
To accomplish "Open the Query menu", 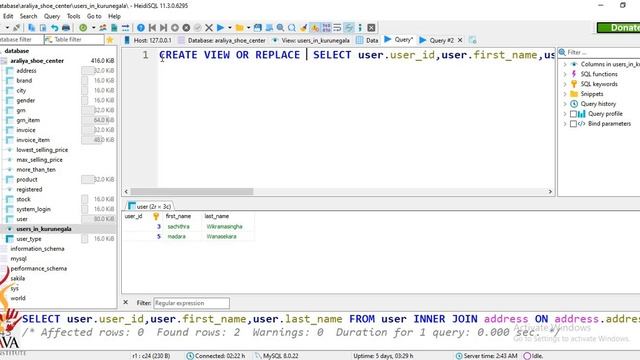I will [x=52, y=16].
